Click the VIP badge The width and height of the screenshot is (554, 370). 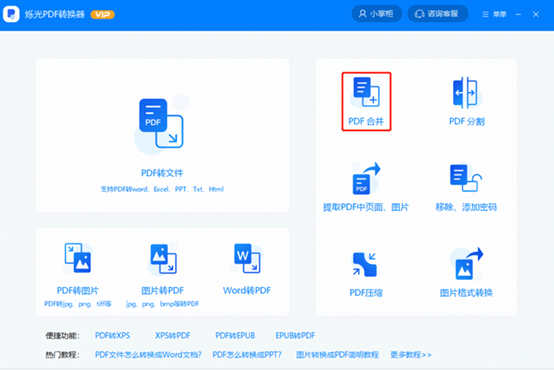click(102, 14)
